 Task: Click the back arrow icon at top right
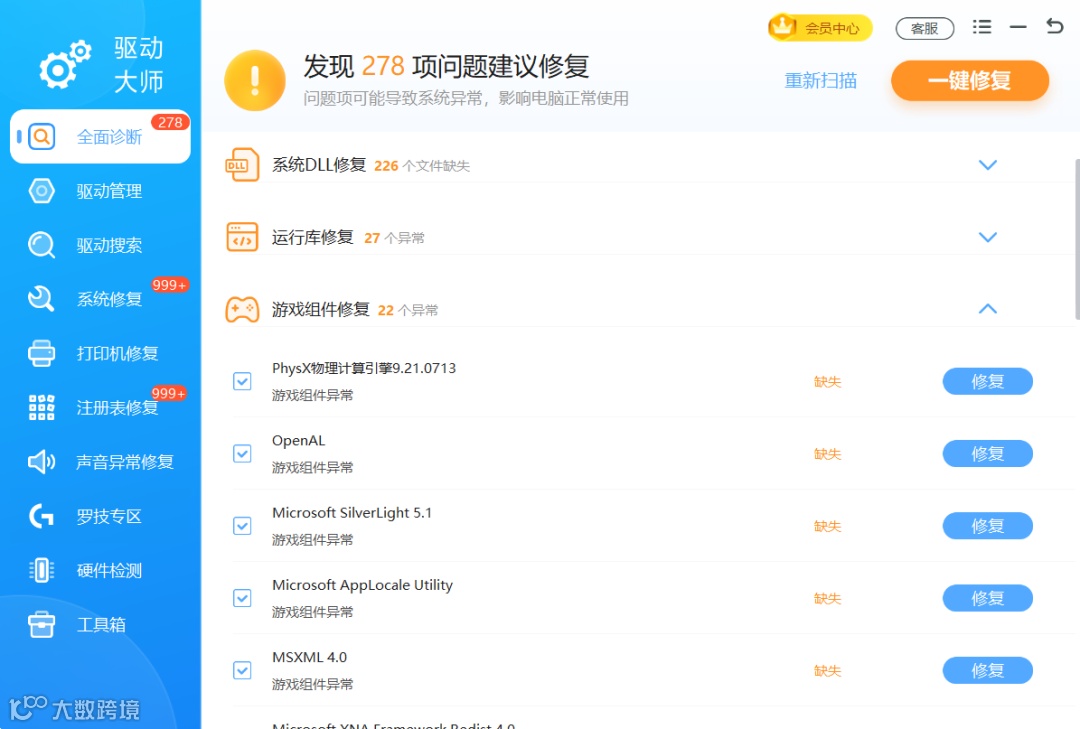coord(1055,26)
